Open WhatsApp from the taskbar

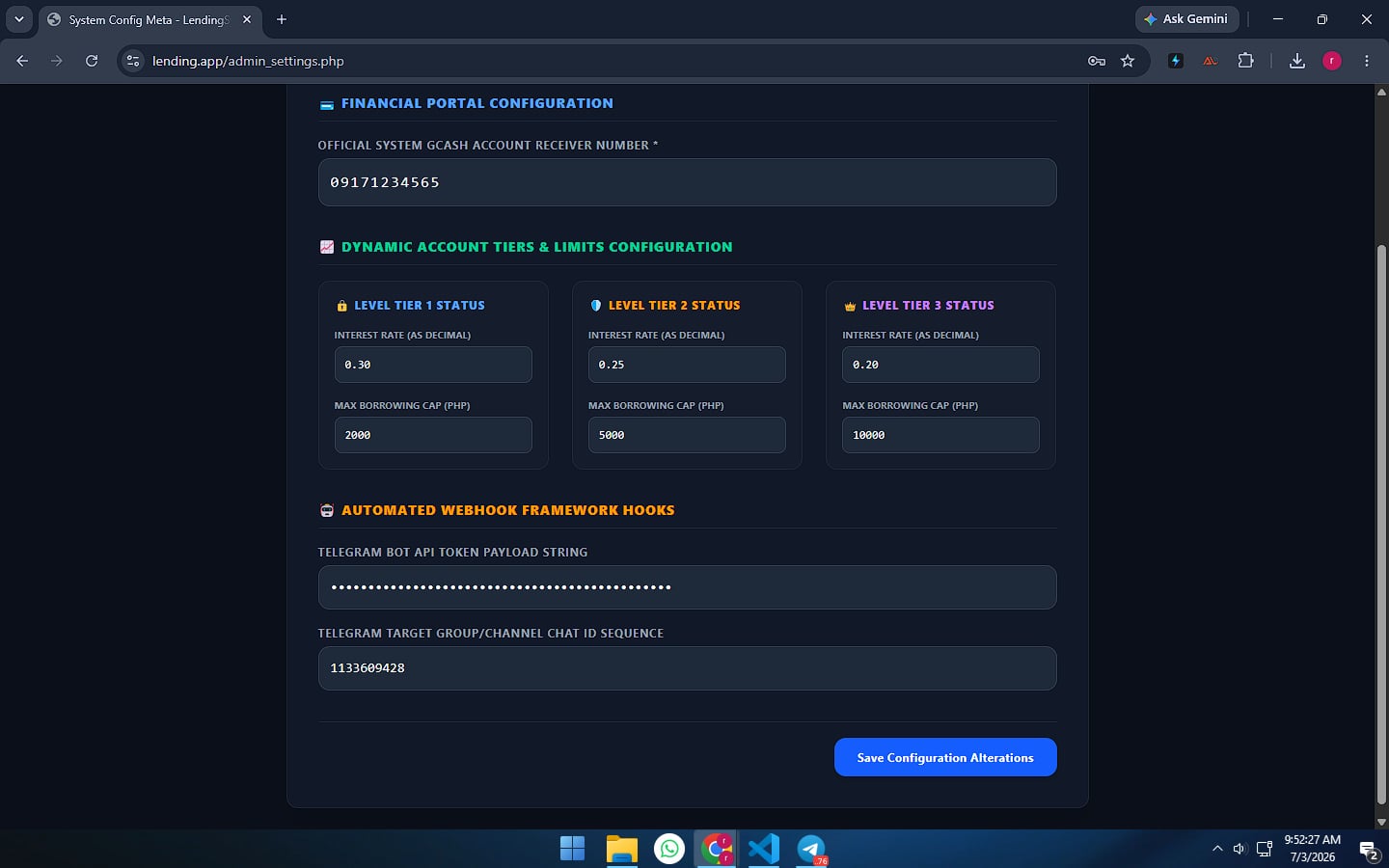(669, 849)
